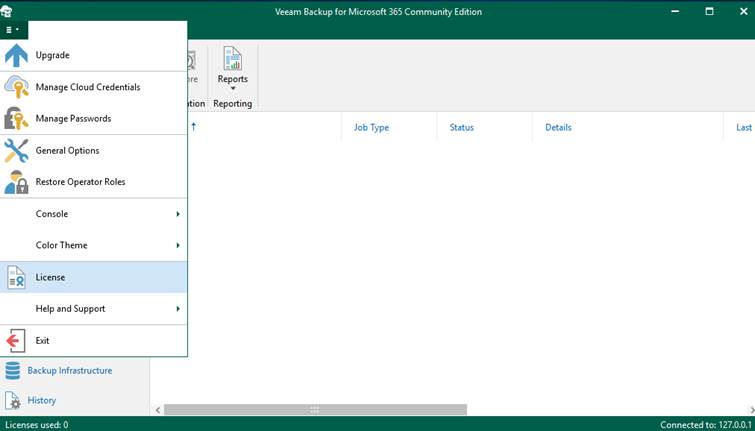Click the ascending sort arrow column header
Image resolution: width=755 pixels, height=431 pixels.
[x=194, y=127]
